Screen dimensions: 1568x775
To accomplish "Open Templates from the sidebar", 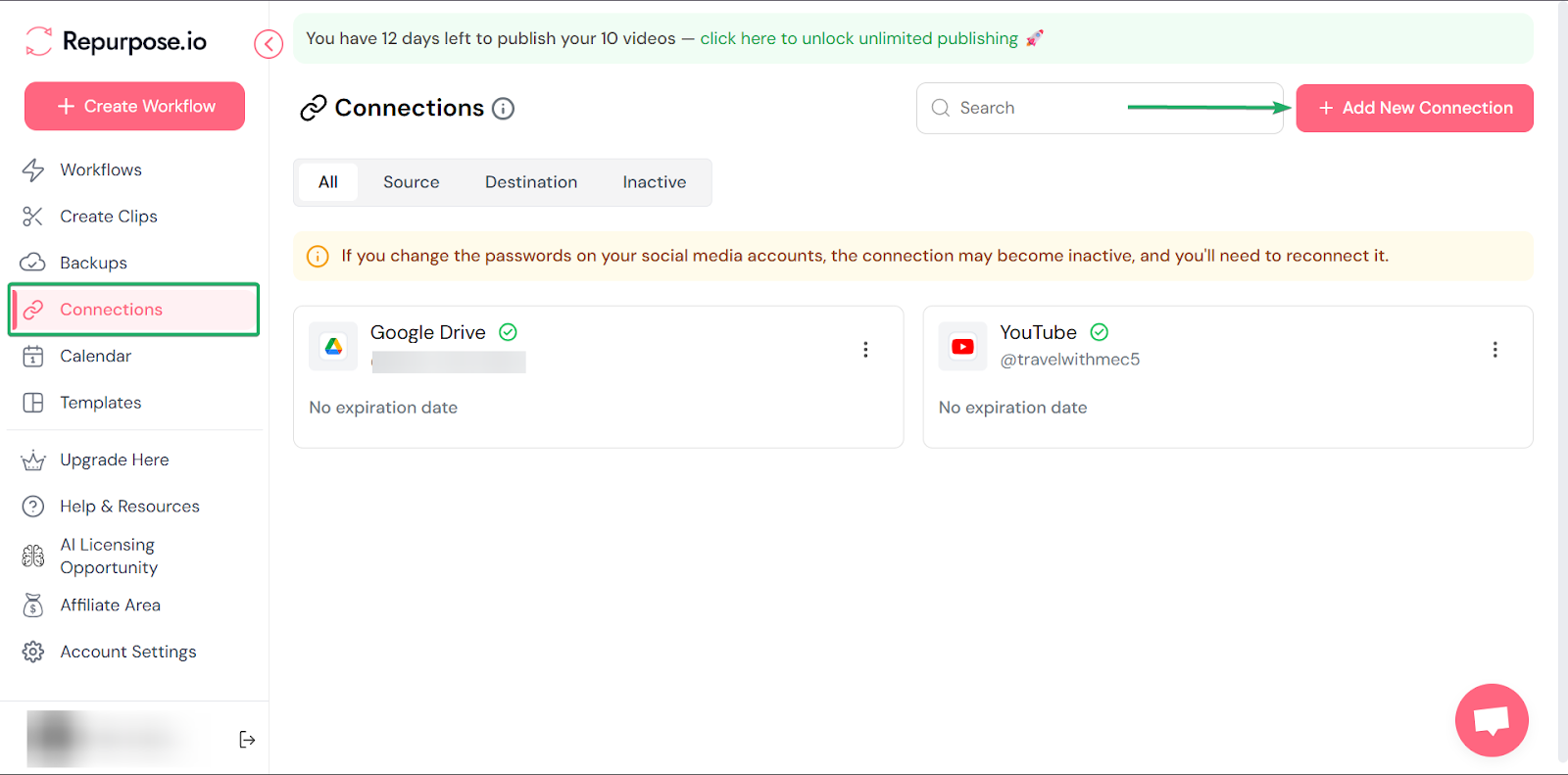I will click(100, 403).
